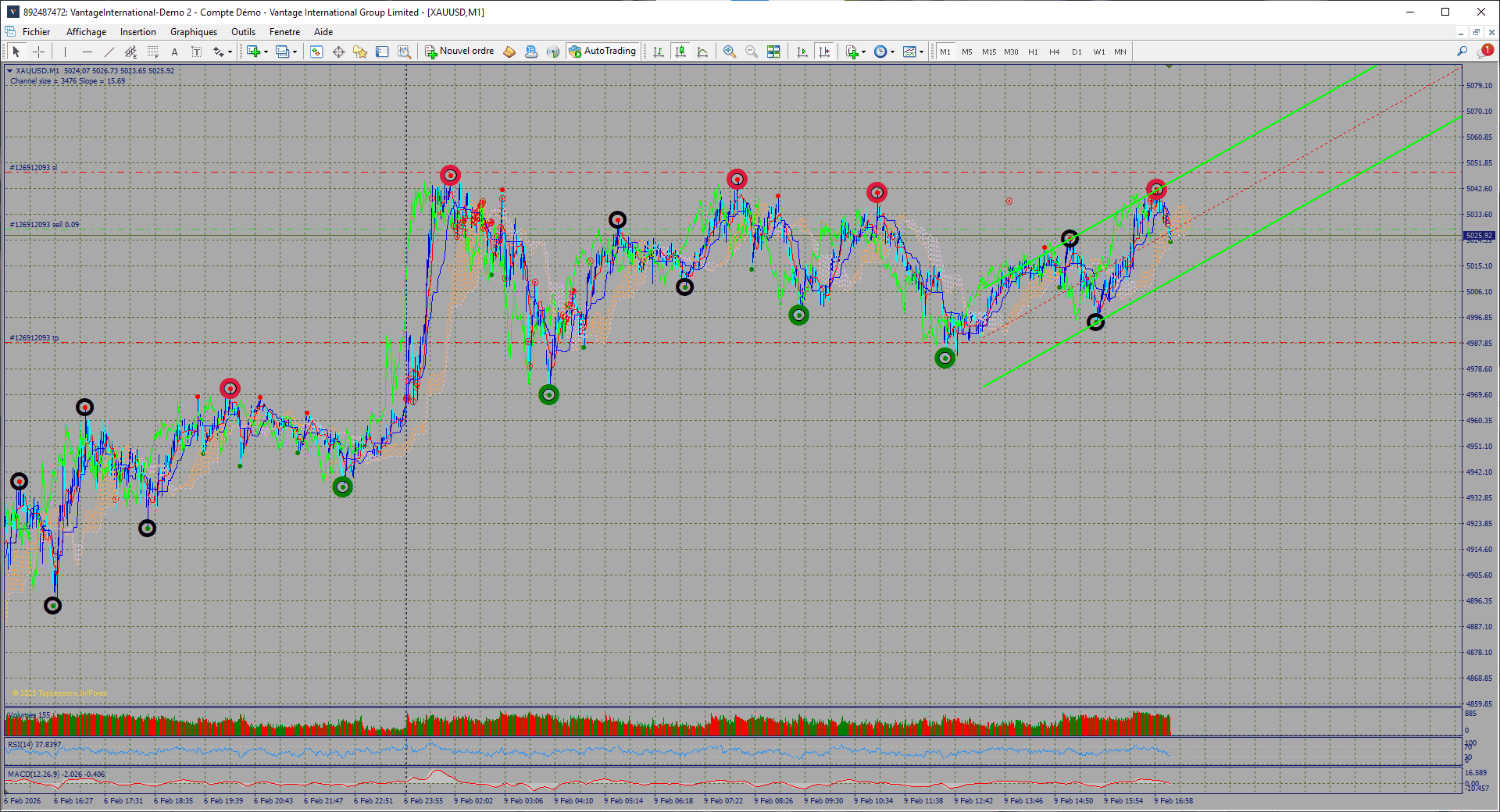The width and height of the screenshot is (1500, 812).
Task: Restore the inner chart window
Action: 1476,32
